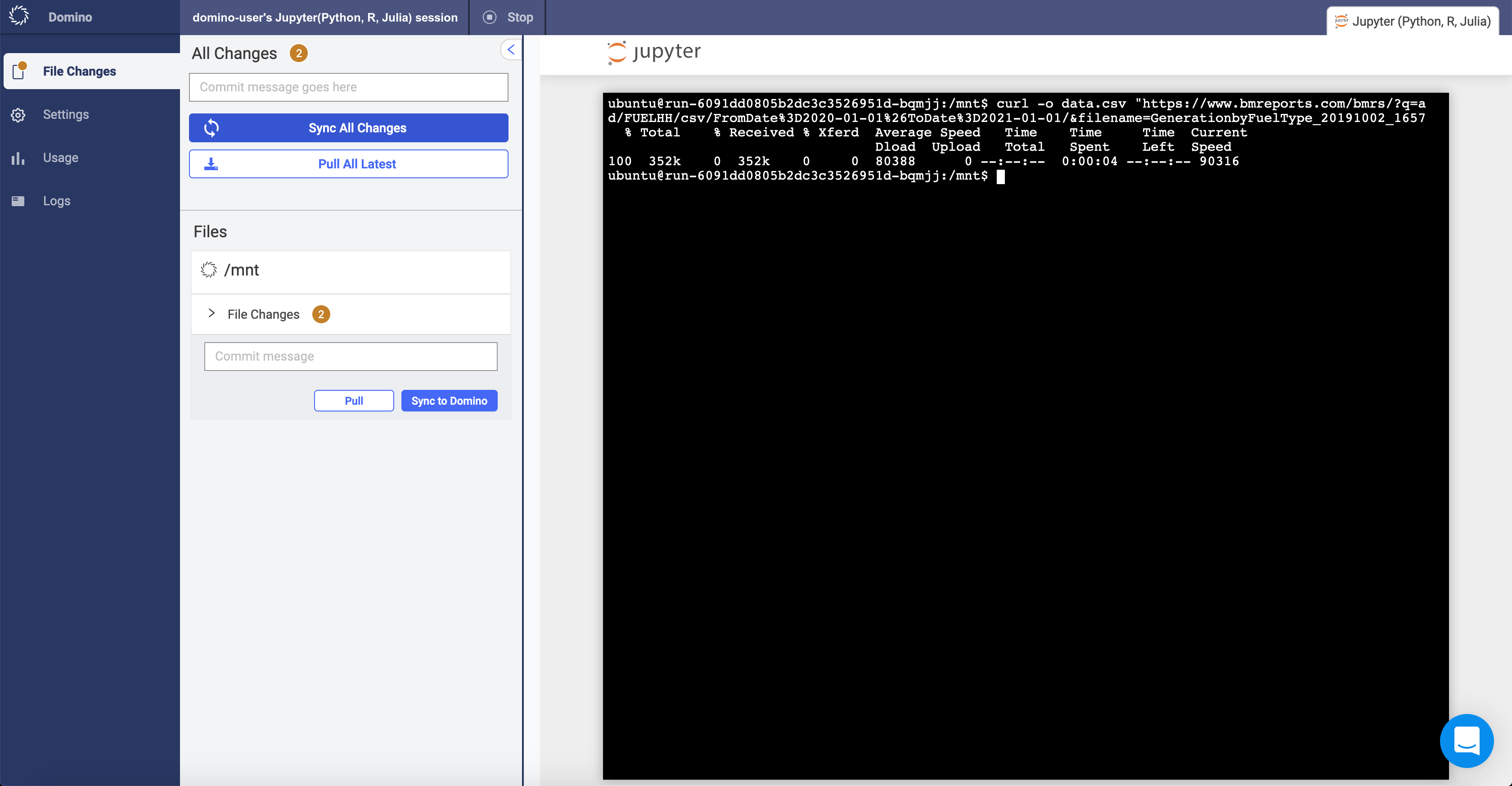The width and height of the screenshot is (1512, 786).
Task: Click the 'Files' section heading
Action: tap(210, 231)
